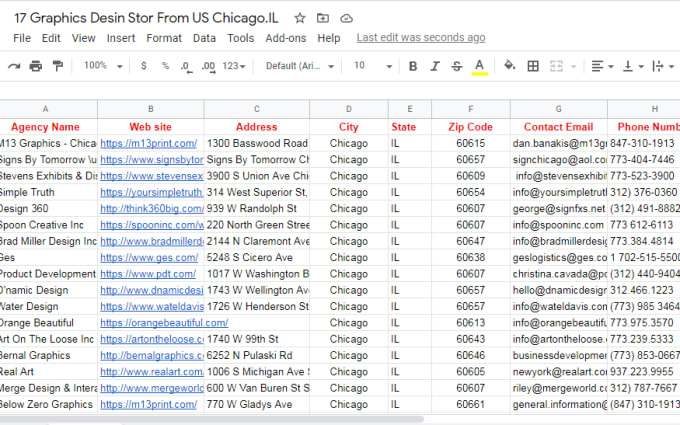Activate the paint format tool
The width and height of the screenshot is (680, 425).
(57, 66)
